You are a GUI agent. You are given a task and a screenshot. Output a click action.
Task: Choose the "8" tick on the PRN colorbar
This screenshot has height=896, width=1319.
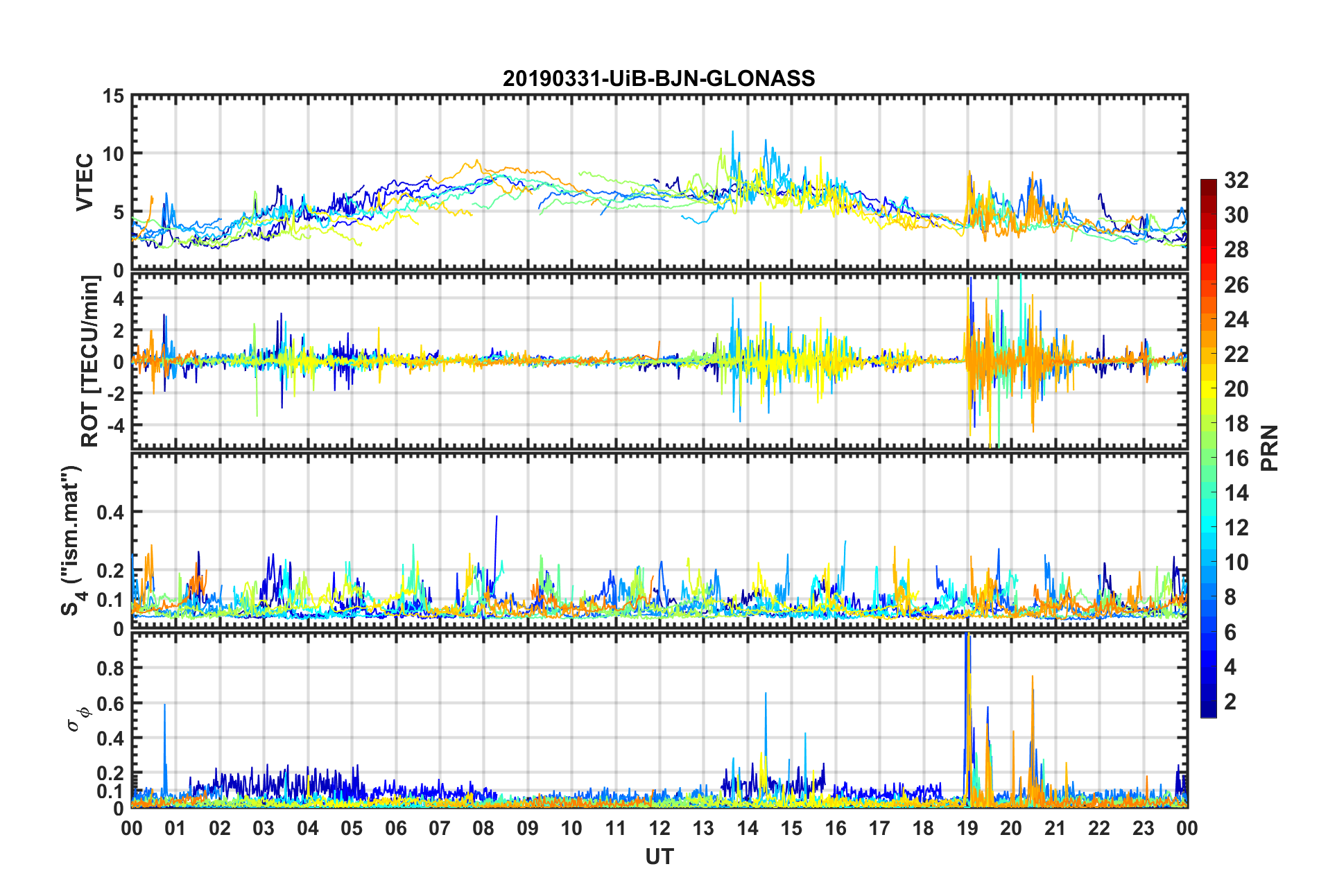click(x=1230, y=596)
